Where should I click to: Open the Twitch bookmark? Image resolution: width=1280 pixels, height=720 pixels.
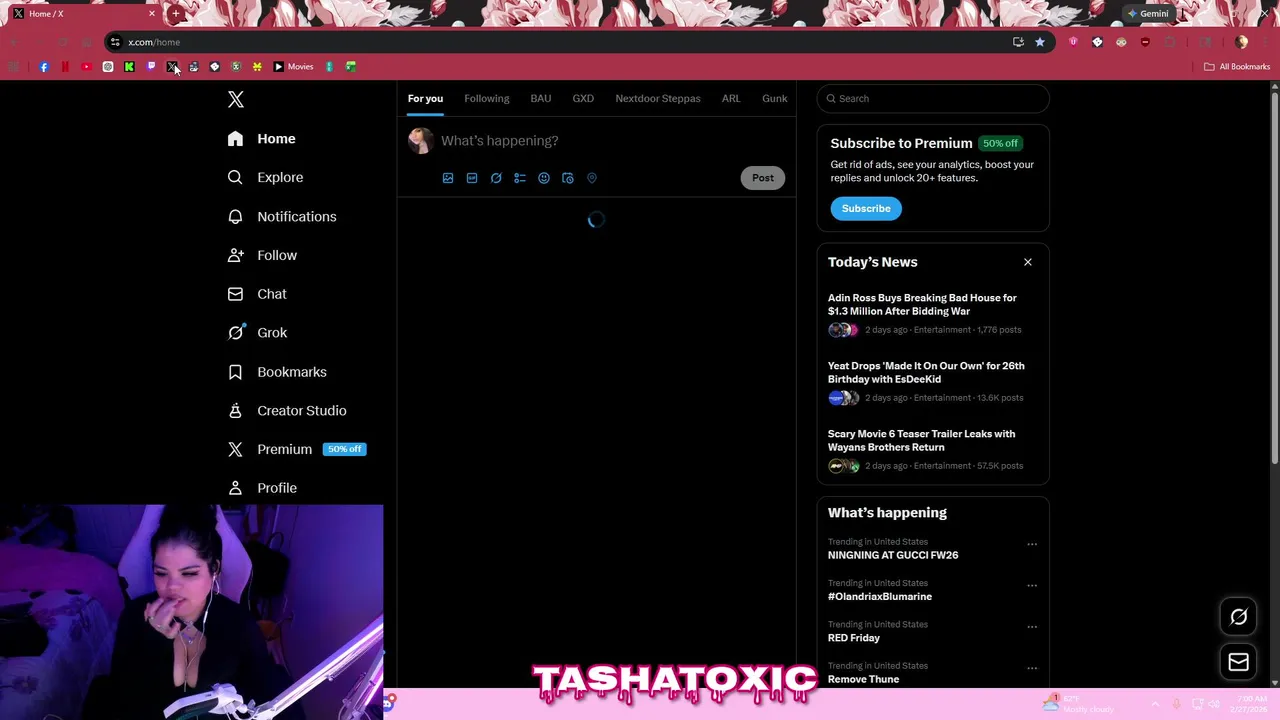point(151,67)
